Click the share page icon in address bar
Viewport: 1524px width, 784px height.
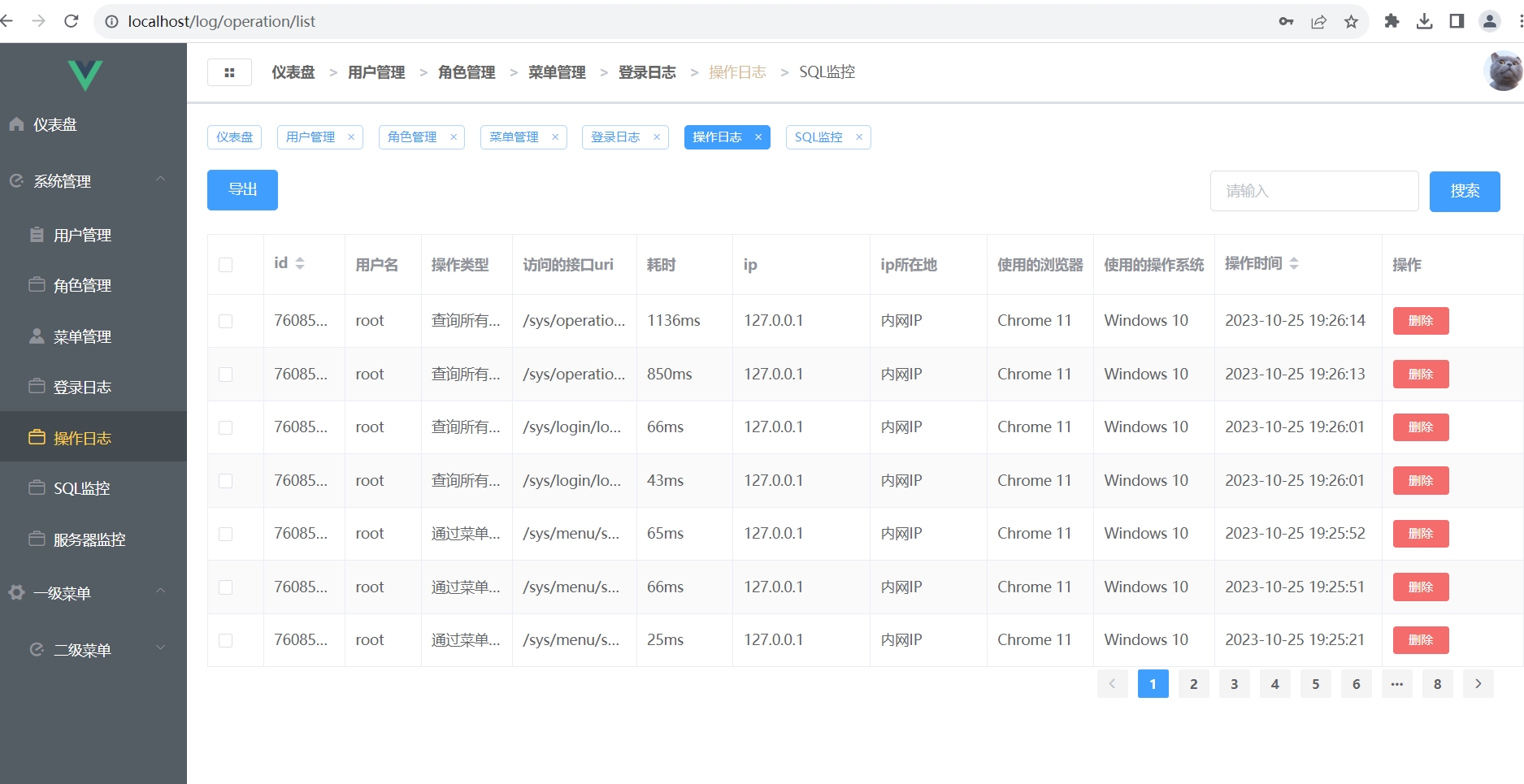click(x=1318, y=21)
